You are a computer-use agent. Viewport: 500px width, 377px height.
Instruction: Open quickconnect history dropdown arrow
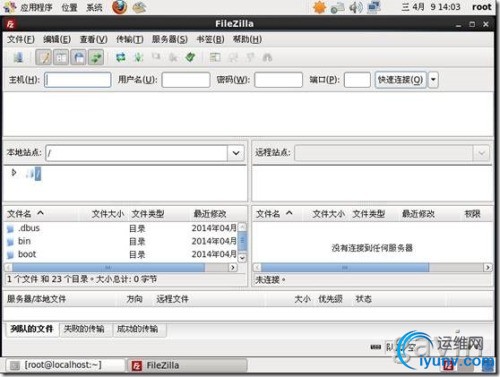tap(433, 80)
